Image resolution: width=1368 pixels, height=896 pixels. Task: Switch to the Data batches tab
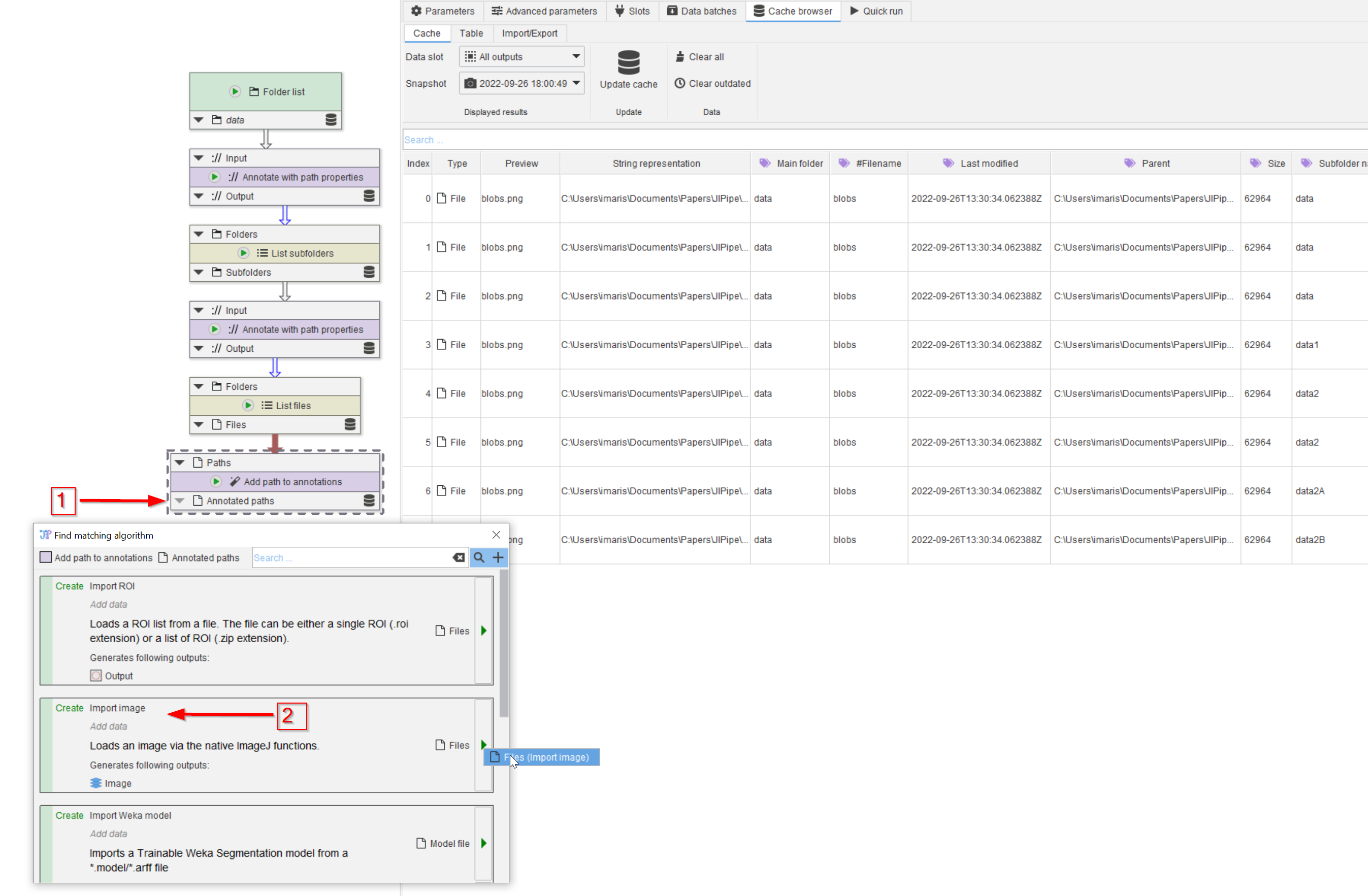click(x=701, y=11)
